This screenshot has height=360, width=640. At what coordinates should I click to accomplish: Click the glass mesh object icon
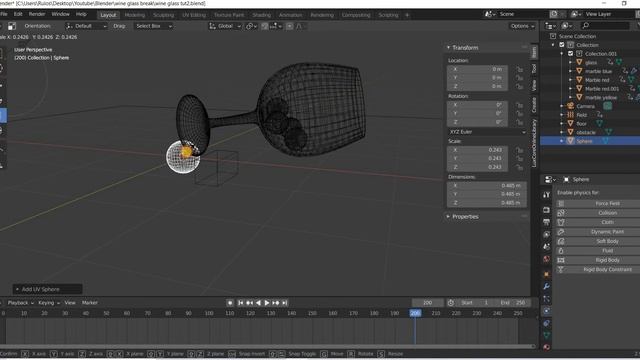579,62
